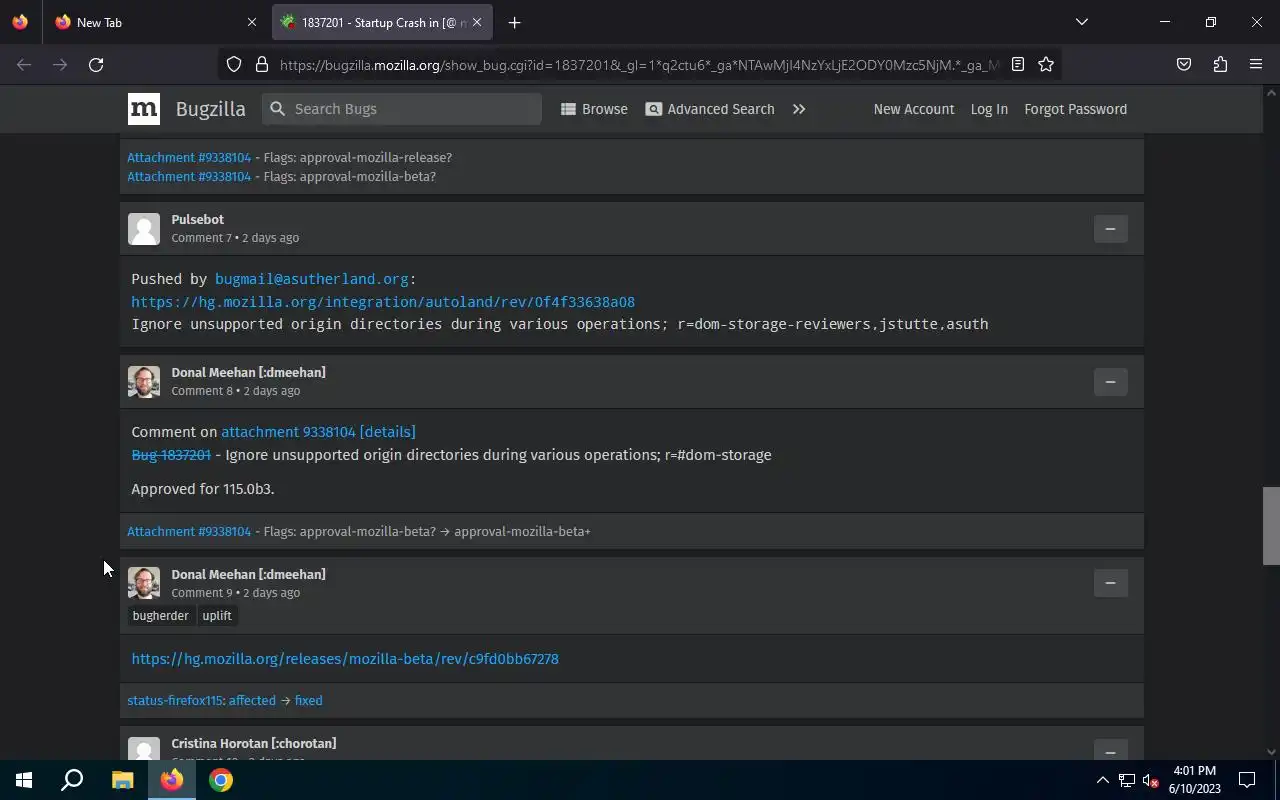
Task: Go back with the back arrow
Action: [24, 64]
